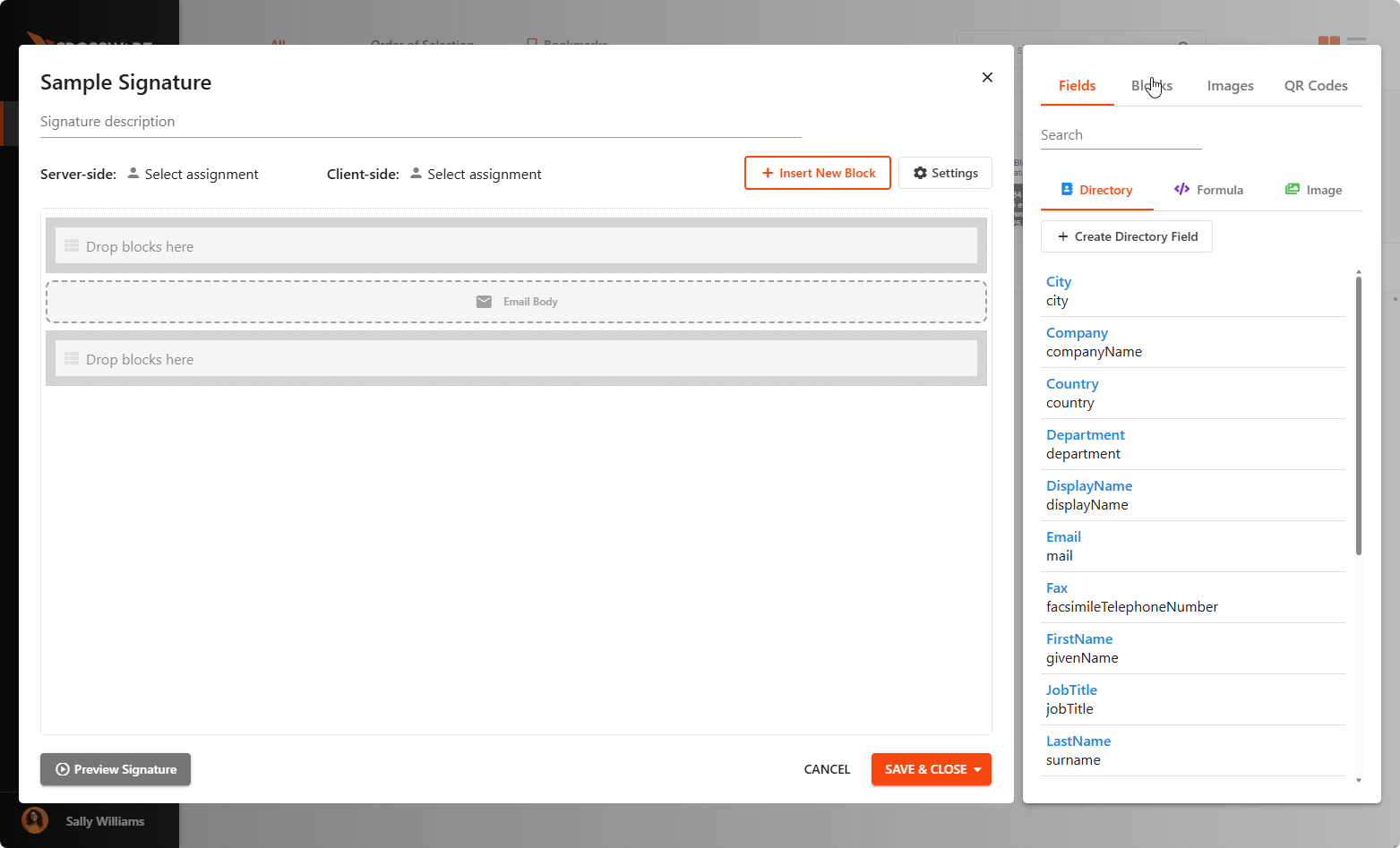Focus the fields Search box
The image size is (1400, 848).
point(1120,135)
